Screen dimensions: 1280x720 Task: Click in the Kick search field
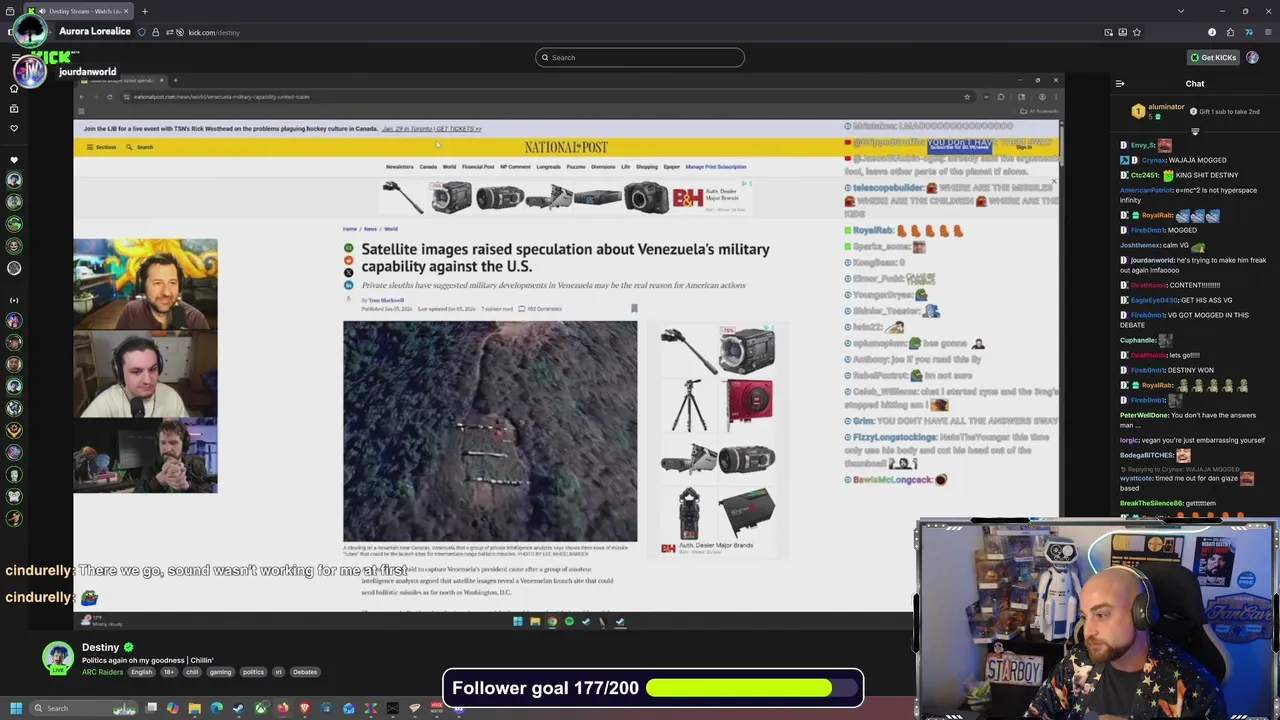click(x=640, y=57)
